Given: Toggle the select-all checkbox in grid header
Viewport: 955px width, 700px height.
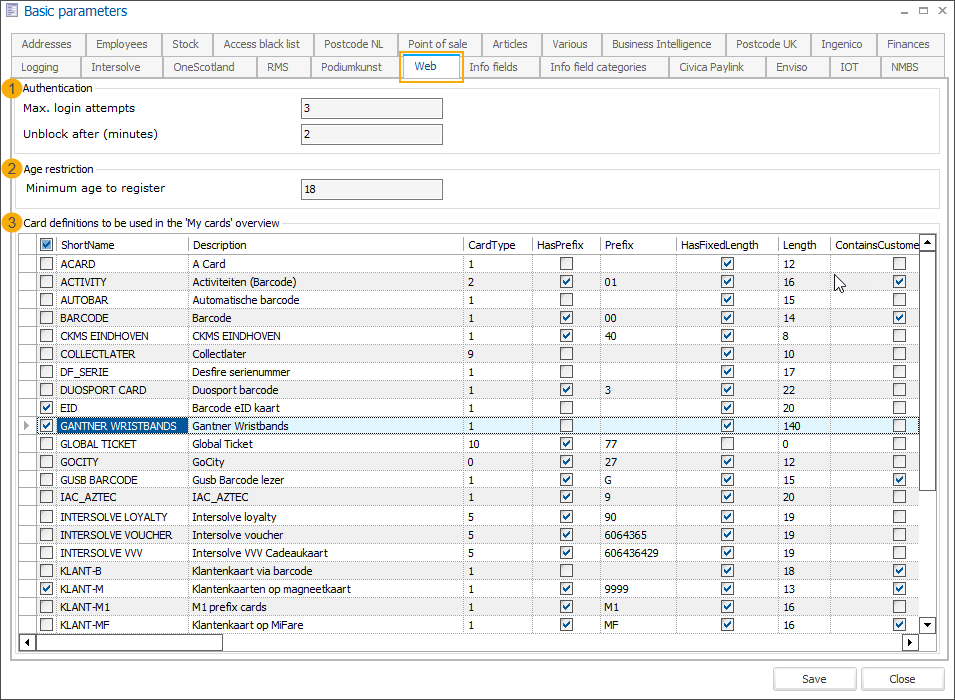Looking at the screenshot, I should click(x=46, y=245).
